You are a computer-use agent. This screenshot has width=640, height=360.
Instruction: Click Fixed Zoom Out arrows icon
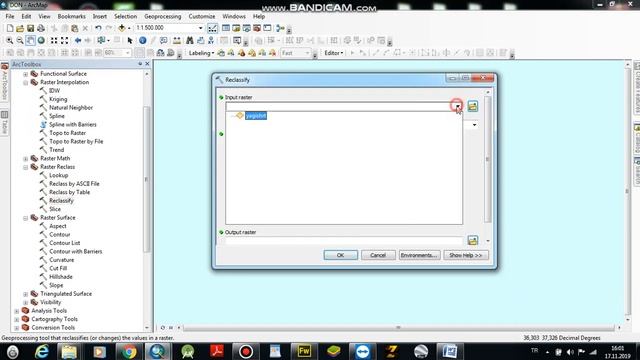coord(64,40)
